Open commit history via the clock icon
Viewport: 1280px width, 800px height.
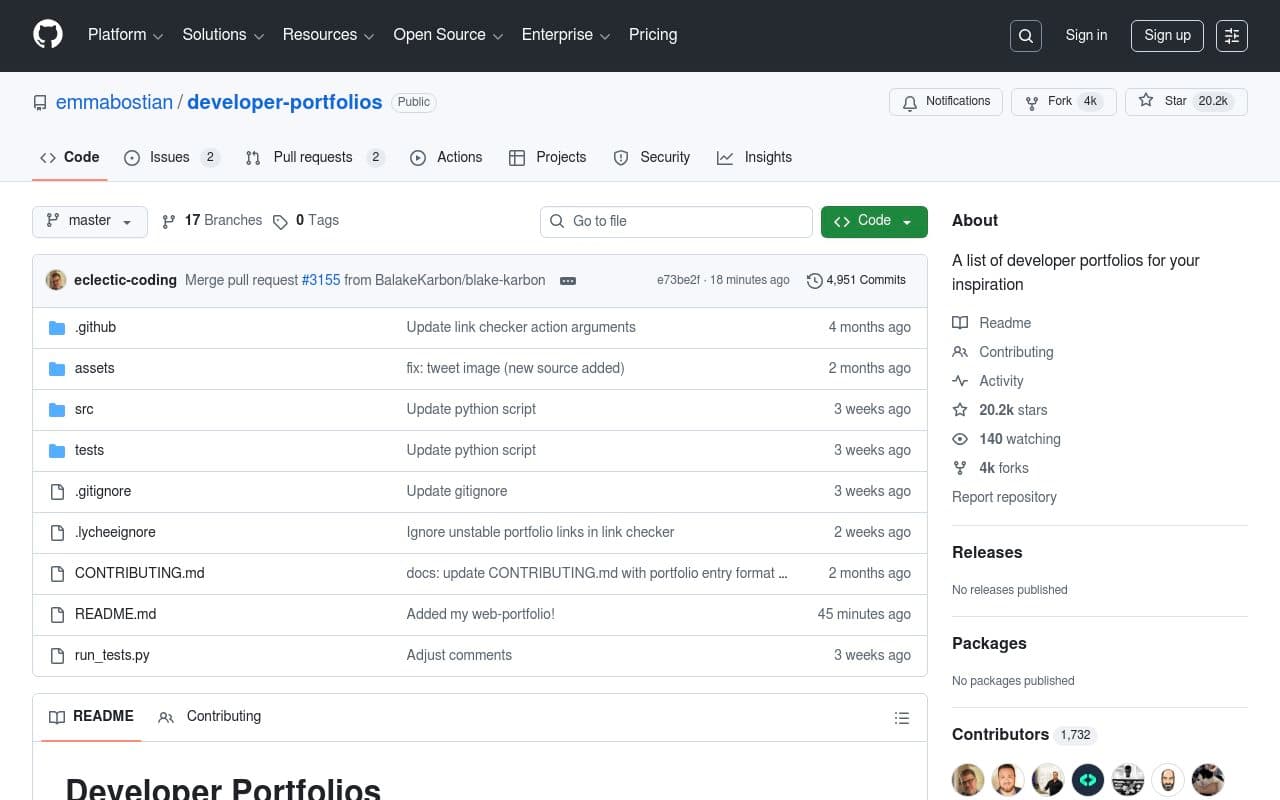[815, 280]
